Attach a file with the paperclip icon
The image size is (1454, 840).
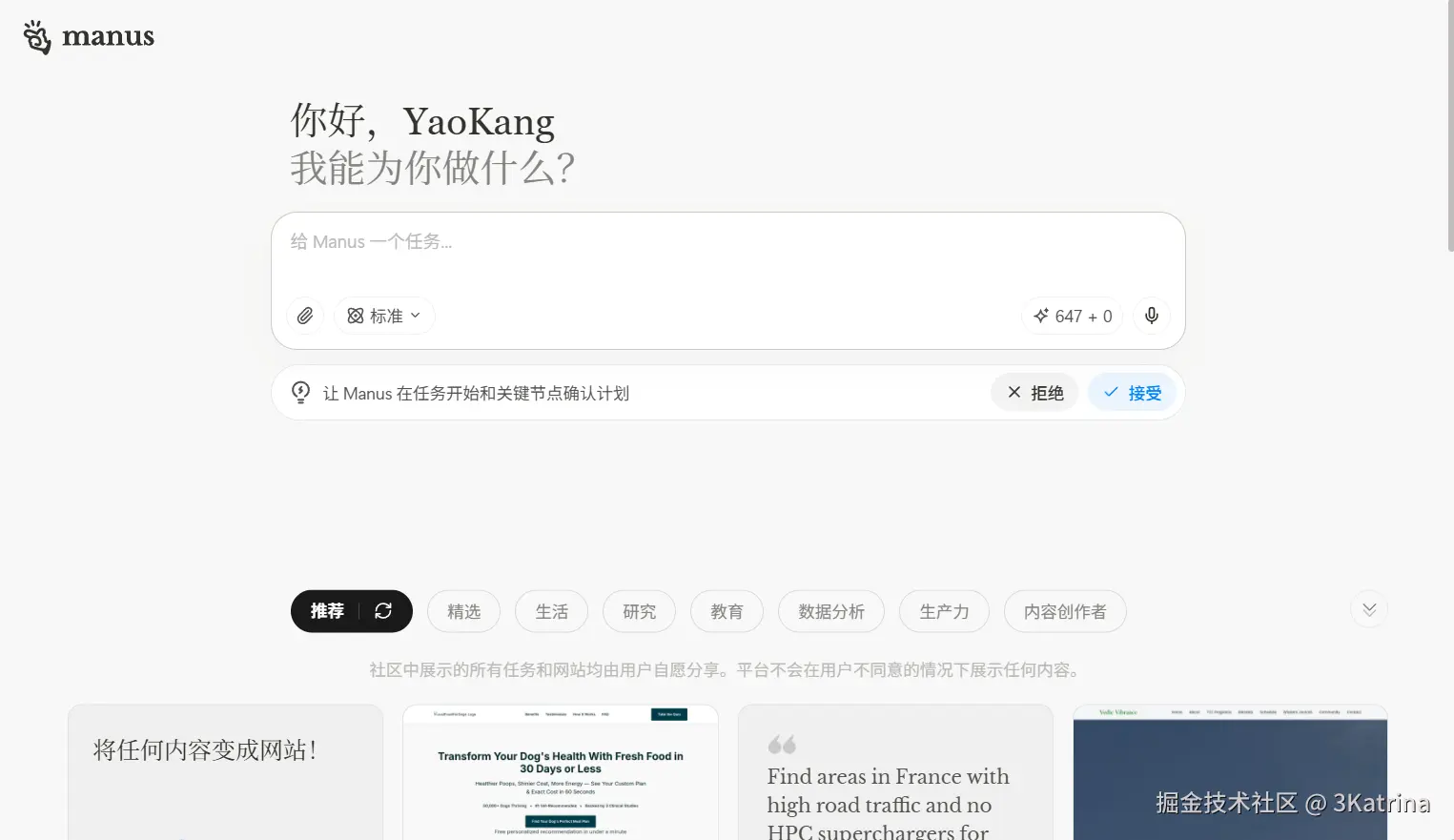[x=305, y=316]
